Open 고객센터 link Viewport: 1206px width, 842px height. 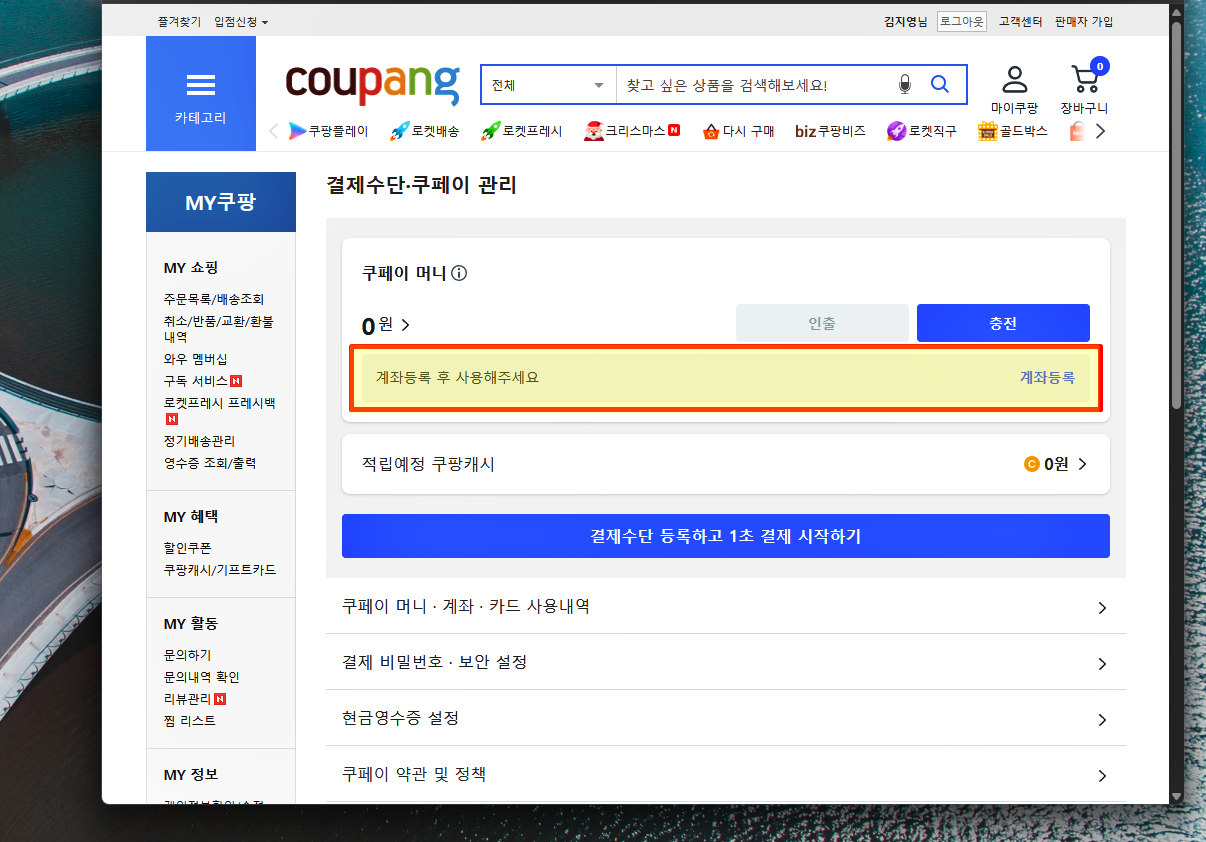(x=1020, y=22)
